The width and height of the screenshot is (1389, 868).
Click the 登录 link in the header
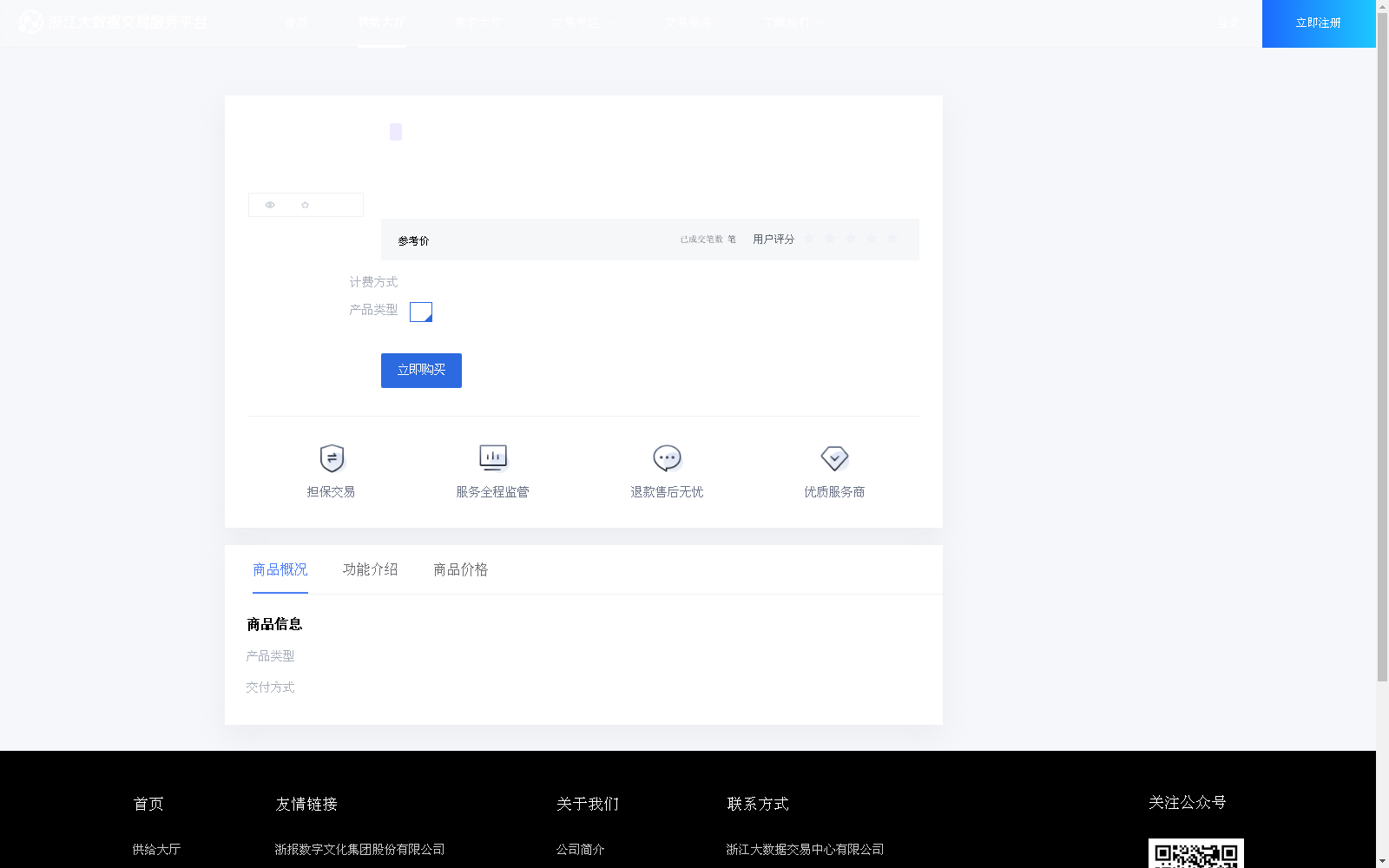pyautogui.click(x=1228, y=23)
